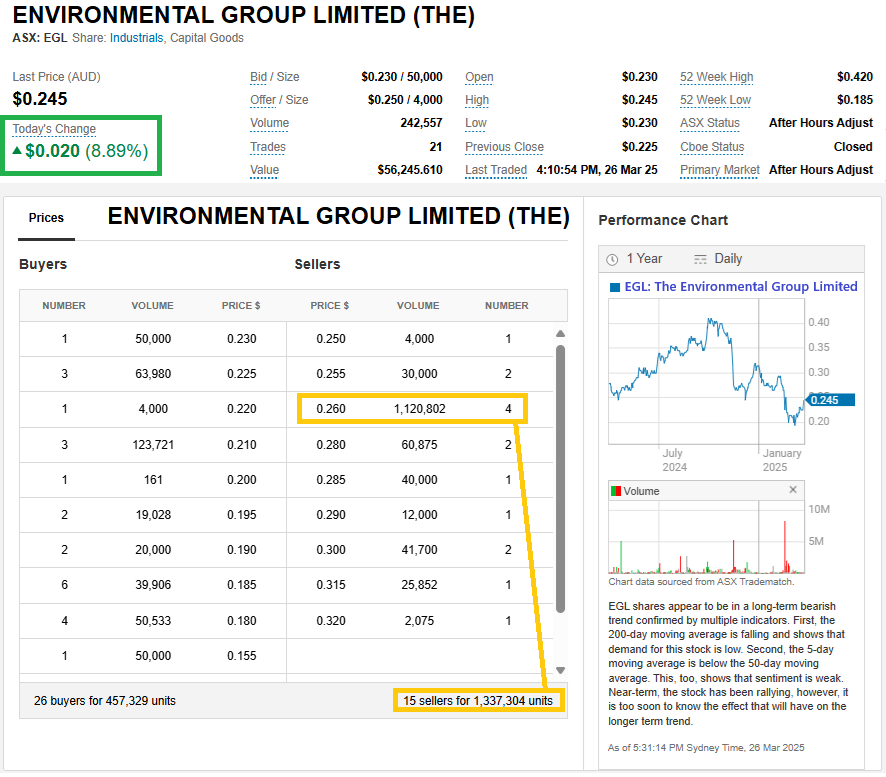The width and height of the screenshot is (886, 777).
Task: Click the ASX Status label
Action: pos(710,123)
